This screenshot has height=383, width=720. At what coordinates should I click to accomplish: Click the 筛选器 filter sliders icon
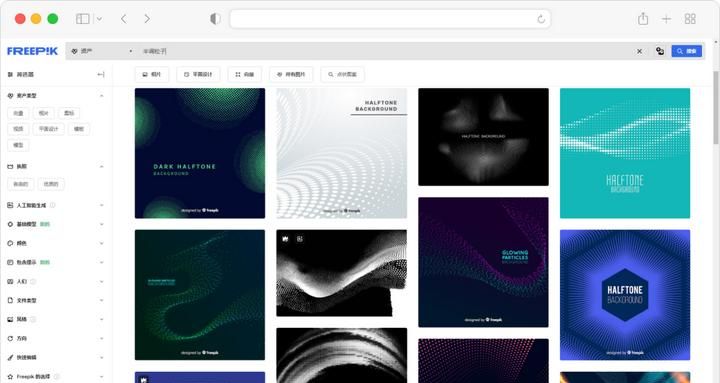click(x=10, y=74)
